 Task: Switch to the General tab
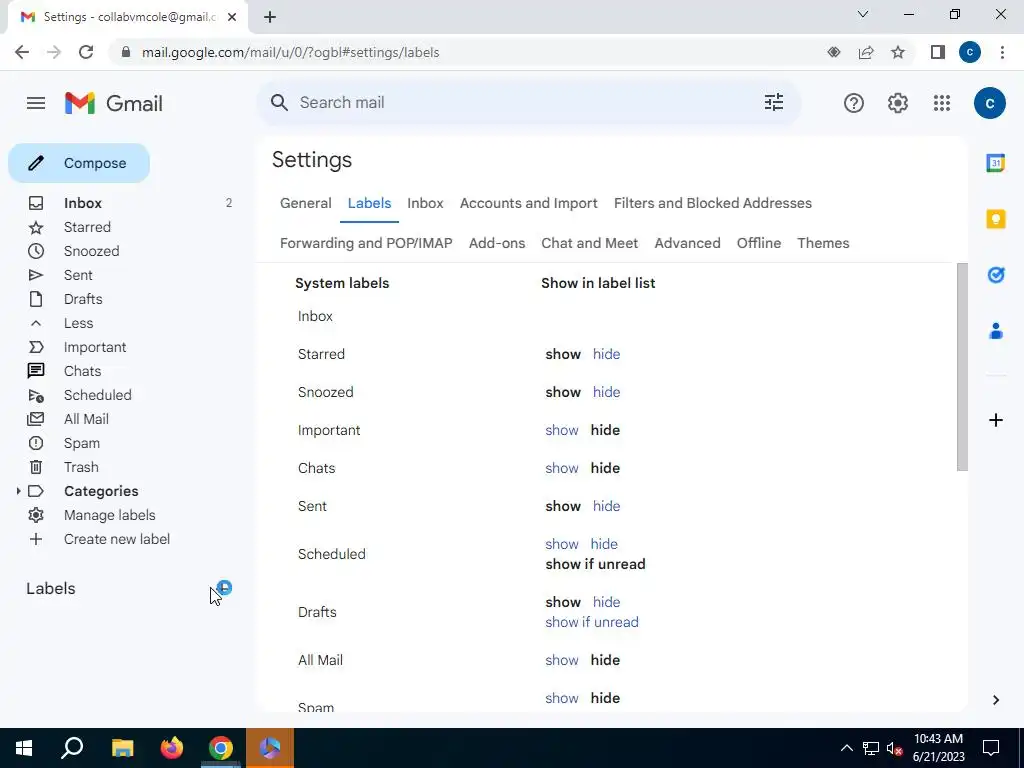pyautogui.click(x=306, y=204)
